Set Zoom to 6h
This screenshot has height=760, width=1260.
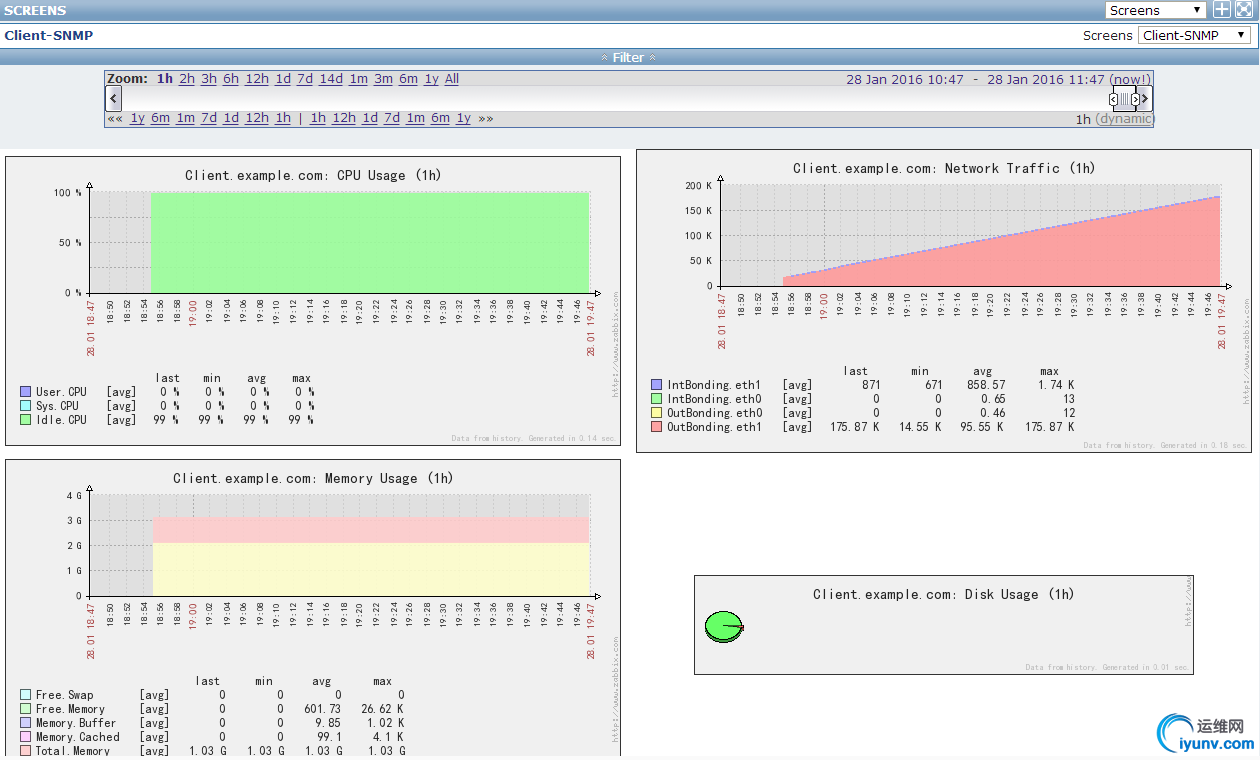pyautogui.click(x=231, y=79)
